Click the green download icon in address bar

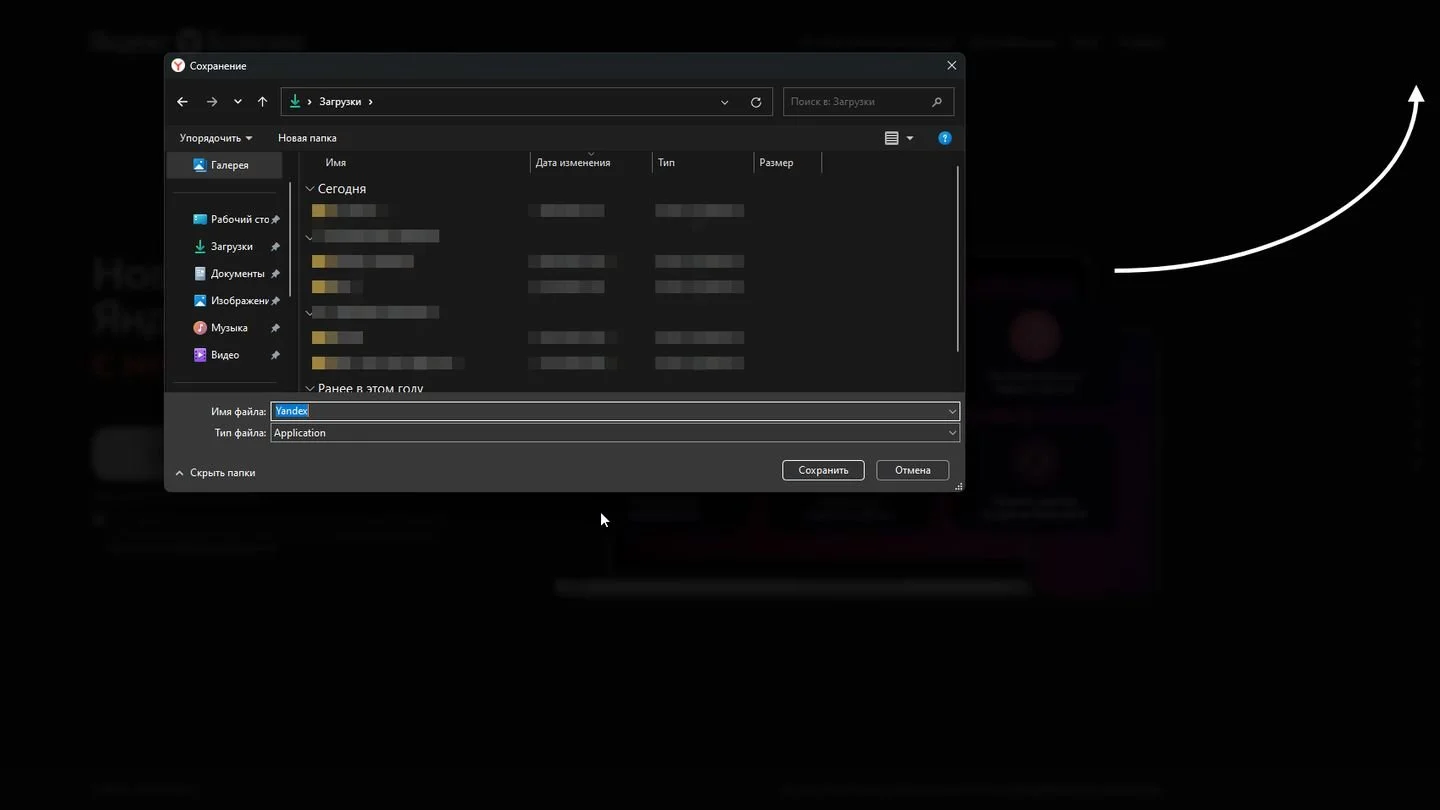point(294,101)
